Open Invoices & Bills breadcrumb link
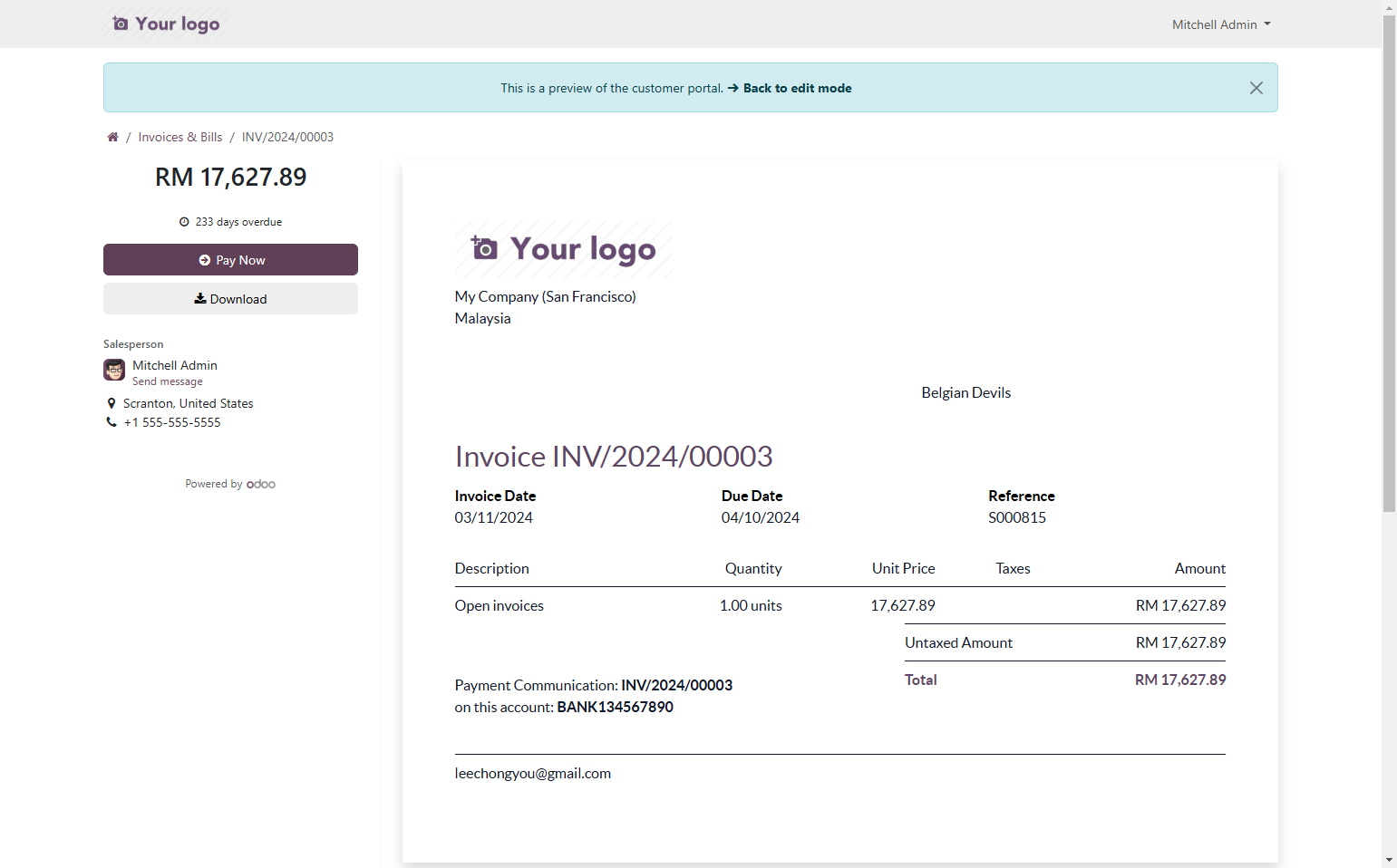 coord(180,137)
